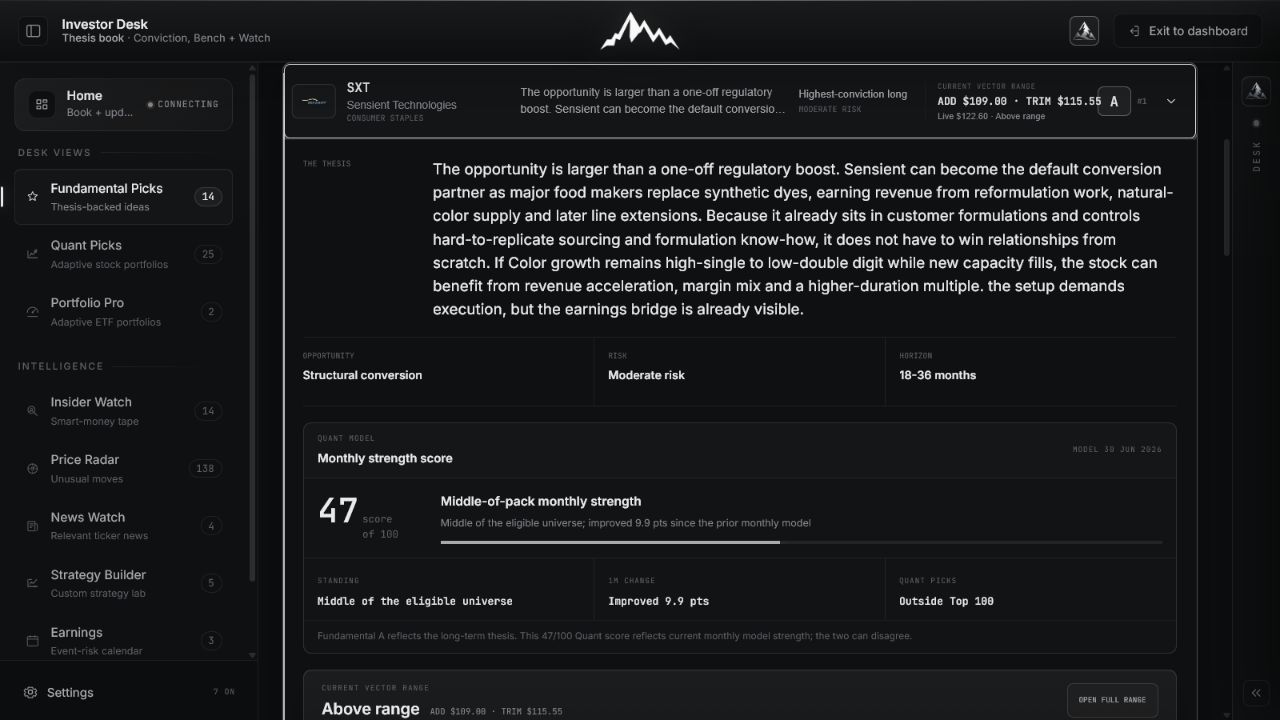1280x720 pixels.
Task: Click the newspaper icon for News Watch
Action: (33, 526)
